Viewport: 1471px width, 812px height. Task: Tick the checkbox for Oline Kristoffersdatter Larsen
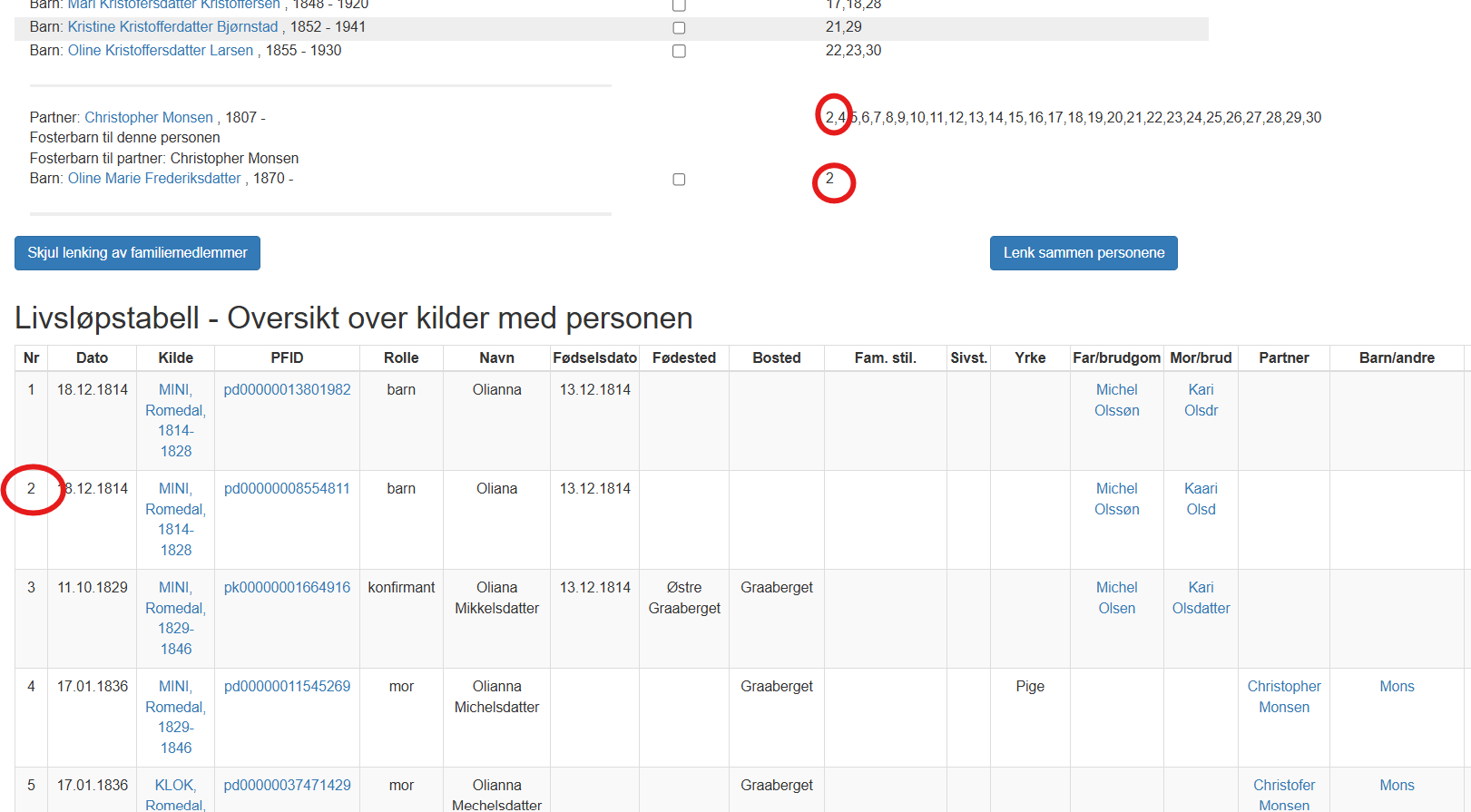point(679,52)
